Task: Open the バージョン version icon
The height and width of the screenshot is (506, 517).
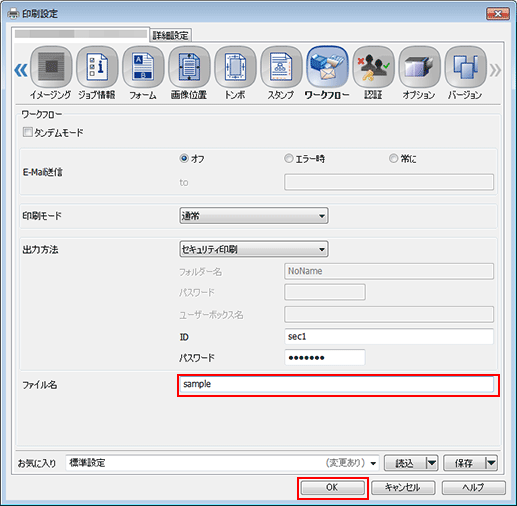Action: click(465, 67)
